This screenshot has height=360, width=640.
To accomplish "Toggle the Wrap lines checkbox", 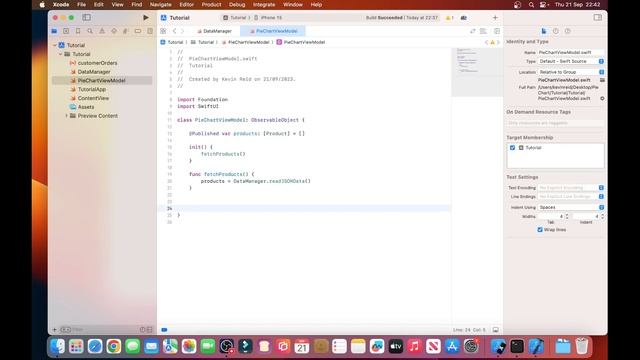I will tap(540, 230).
